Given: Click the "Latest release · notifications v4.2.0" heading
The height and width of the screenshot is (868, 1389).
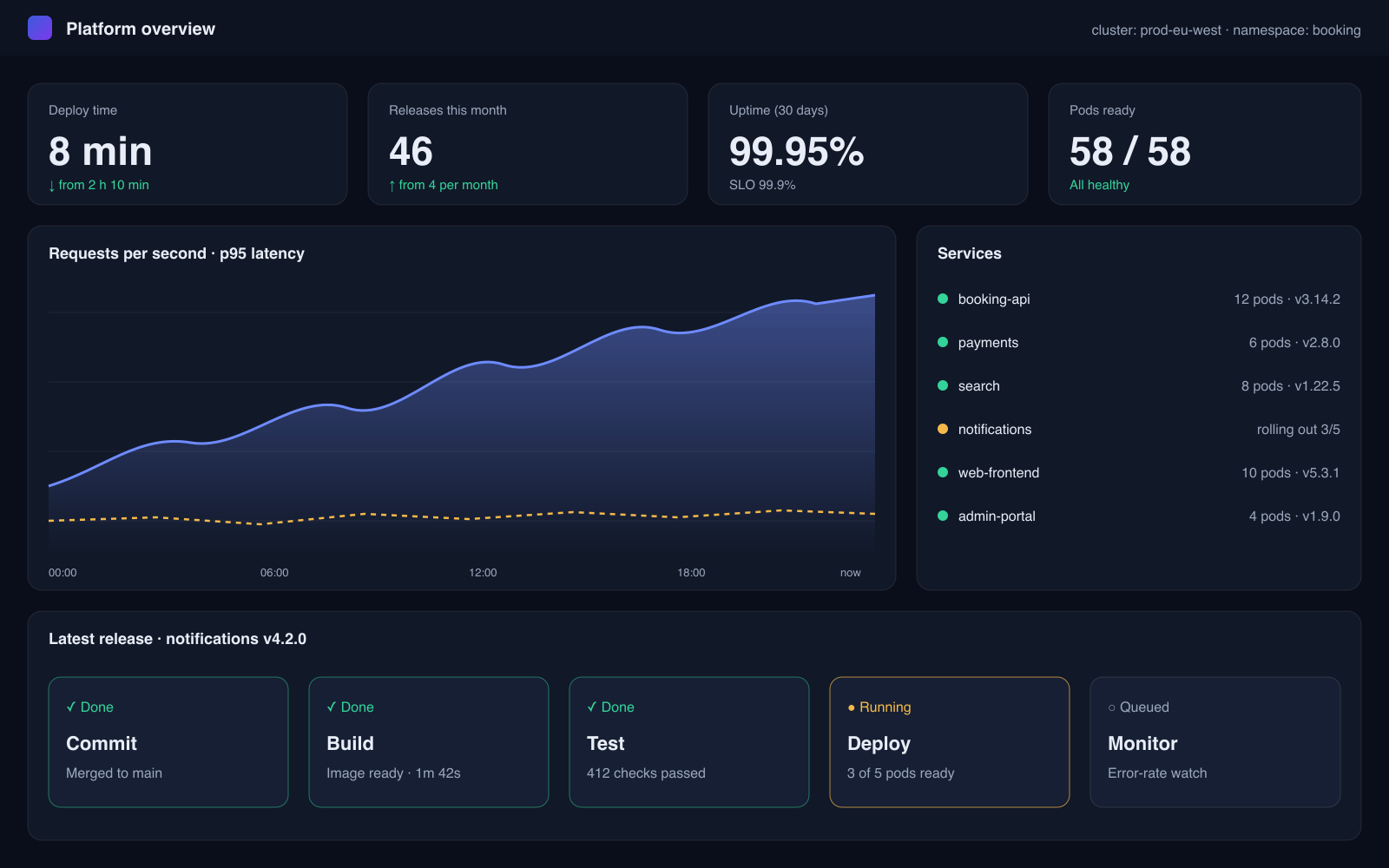Looking at the screenshot, I should coord(177,639).
